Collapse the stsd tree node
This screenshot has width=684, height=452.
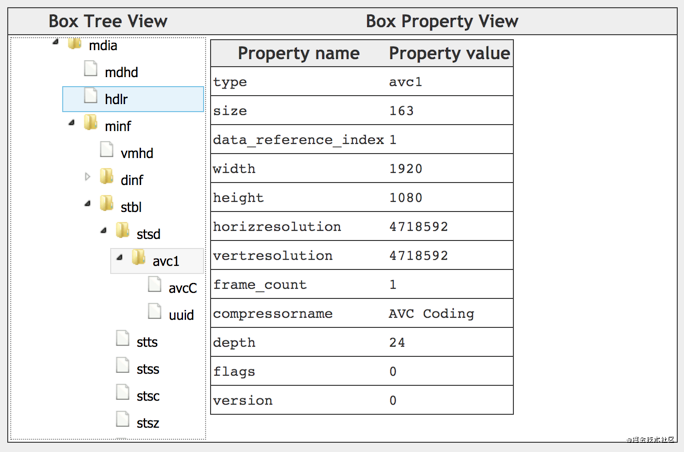pos(103,231)
